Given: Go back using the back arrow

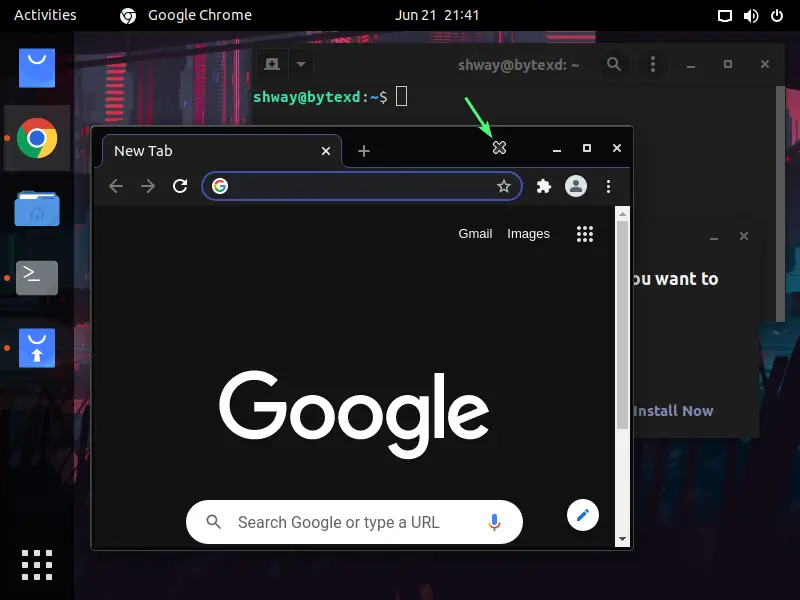Looking at the screenshot, I should coord(116,186).
